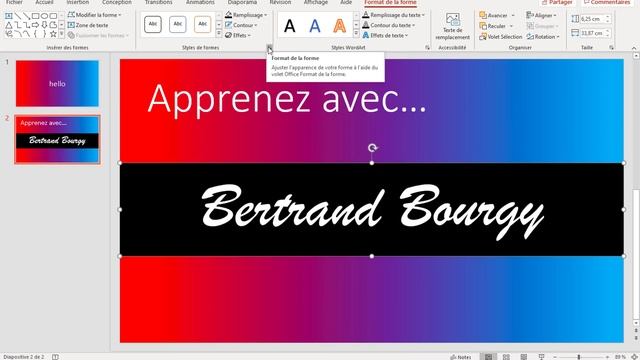This screenshot has width=640, height=360.
Task: Click Partager share button
Action: (557, 2)
